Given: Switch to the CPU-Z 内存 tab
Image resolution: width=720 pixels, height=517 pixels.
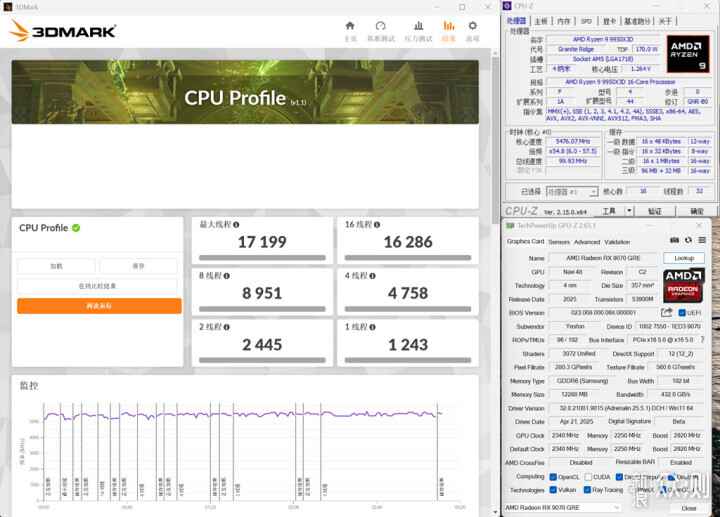Looking at the screenshot, I should click(x=563, y=21).
